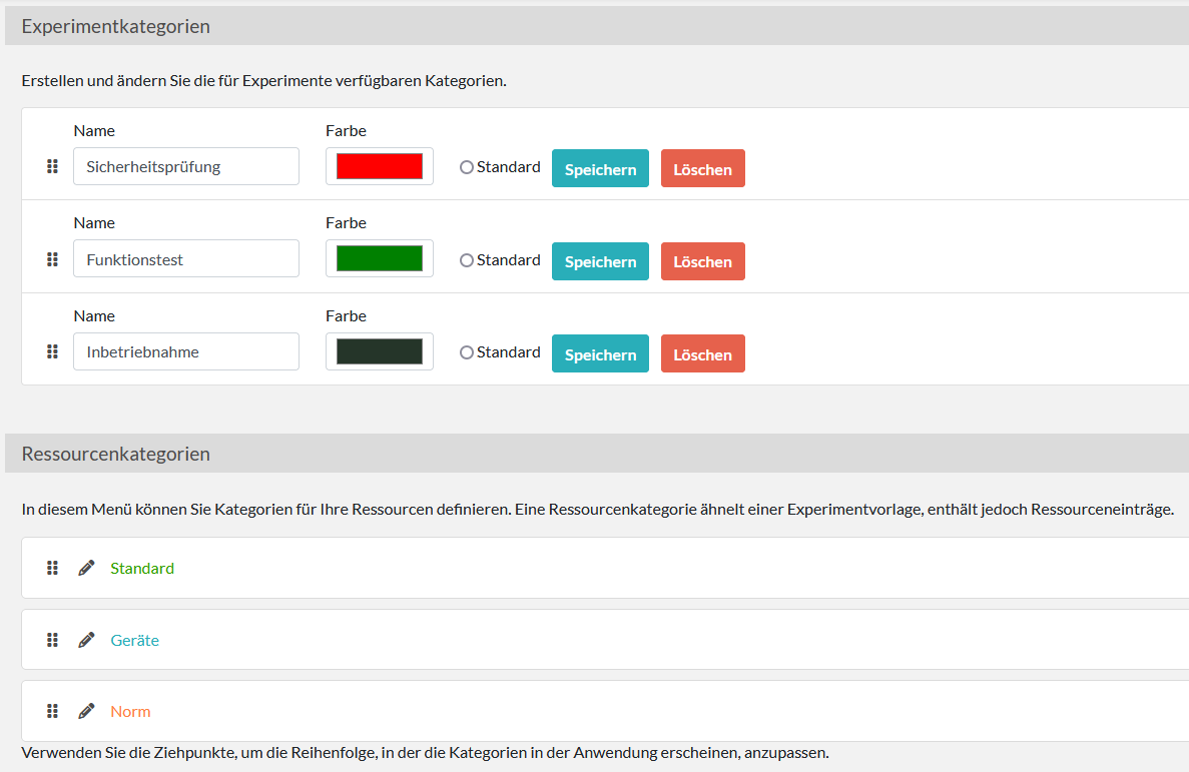The image size is (1189, 772).
Task: Click pencil icon to edit Norm category
Action: (x=87, y=711)
